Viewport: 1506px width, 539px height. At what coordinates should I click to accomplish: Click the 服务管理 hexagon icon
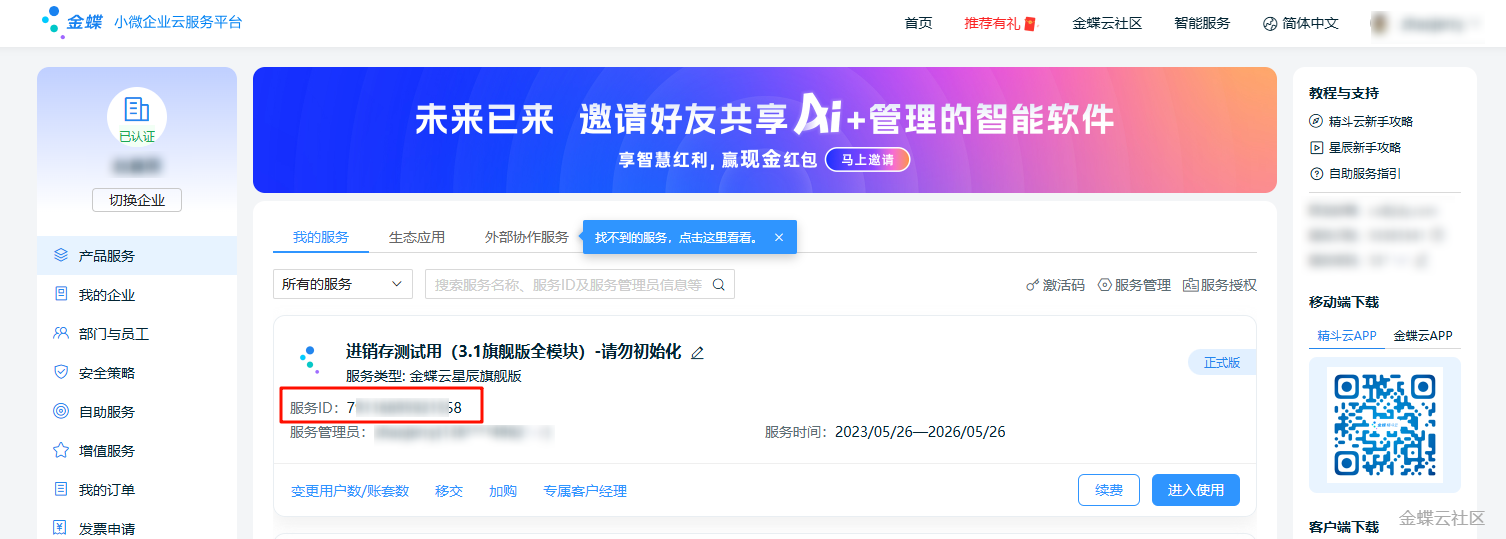click(x=1105, y=285)
